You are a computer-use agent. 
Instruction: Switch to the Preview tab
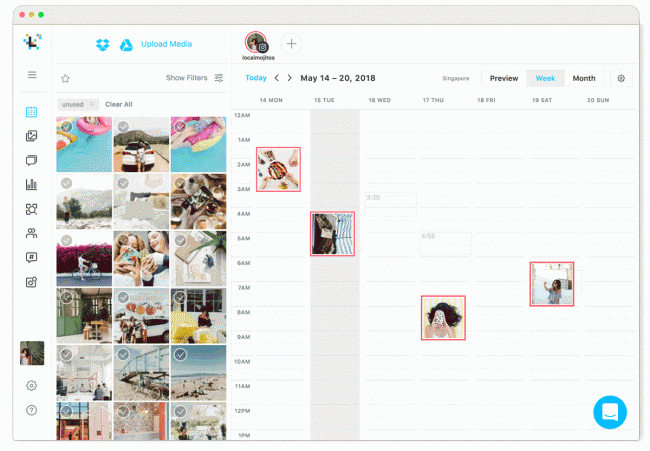504,78
